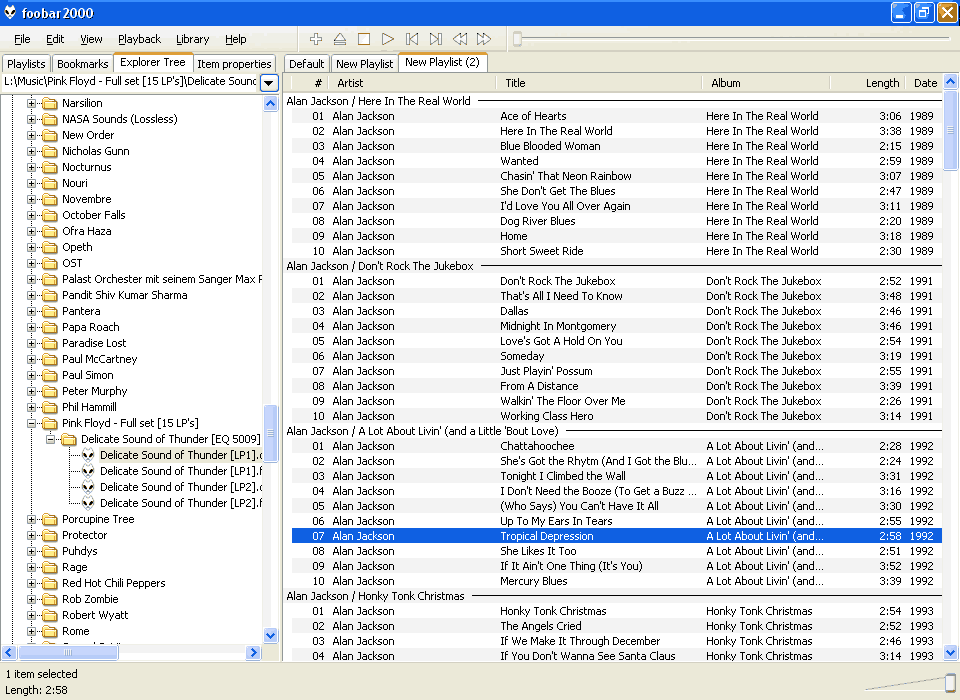Open the Library menu
Image resolution: width=960 pixels, height=700 pixels.
coord(192,39)
